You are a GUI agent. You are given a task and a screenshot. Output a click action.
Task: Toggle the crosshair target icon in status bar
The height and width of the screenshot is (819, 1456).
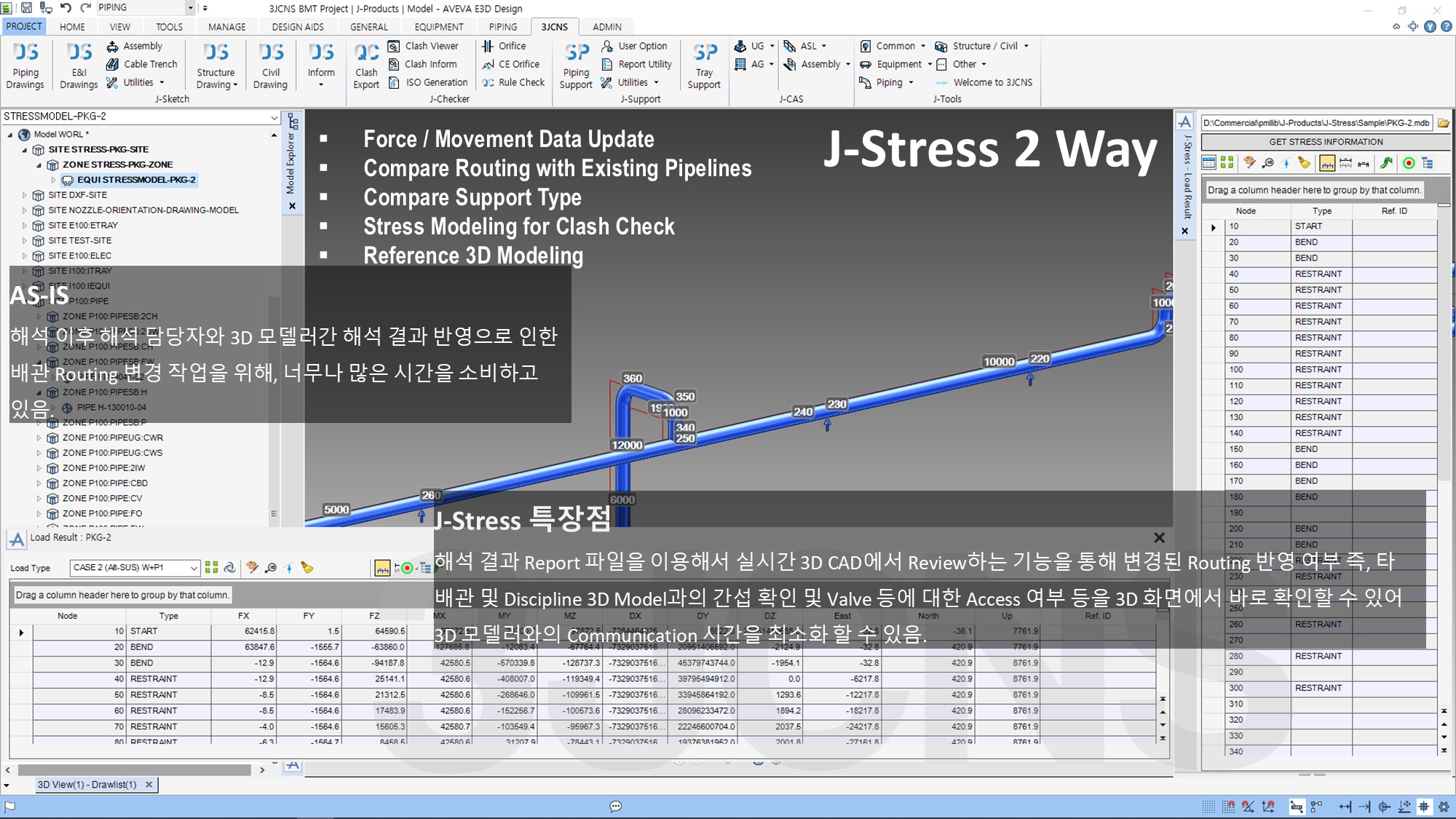pos(1424,806)
